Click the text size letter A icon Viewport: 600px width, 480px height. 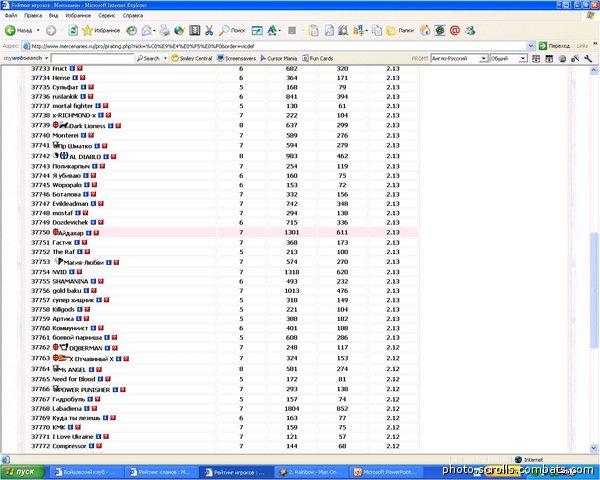[x=272, y=30]
